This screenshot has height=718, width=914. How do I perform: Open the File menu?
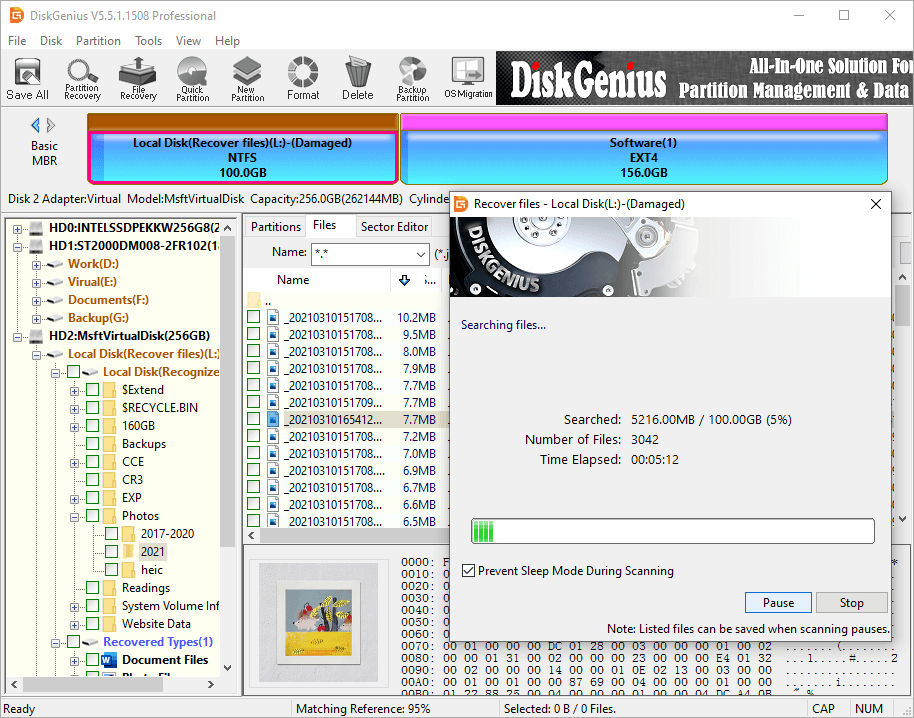17,41
